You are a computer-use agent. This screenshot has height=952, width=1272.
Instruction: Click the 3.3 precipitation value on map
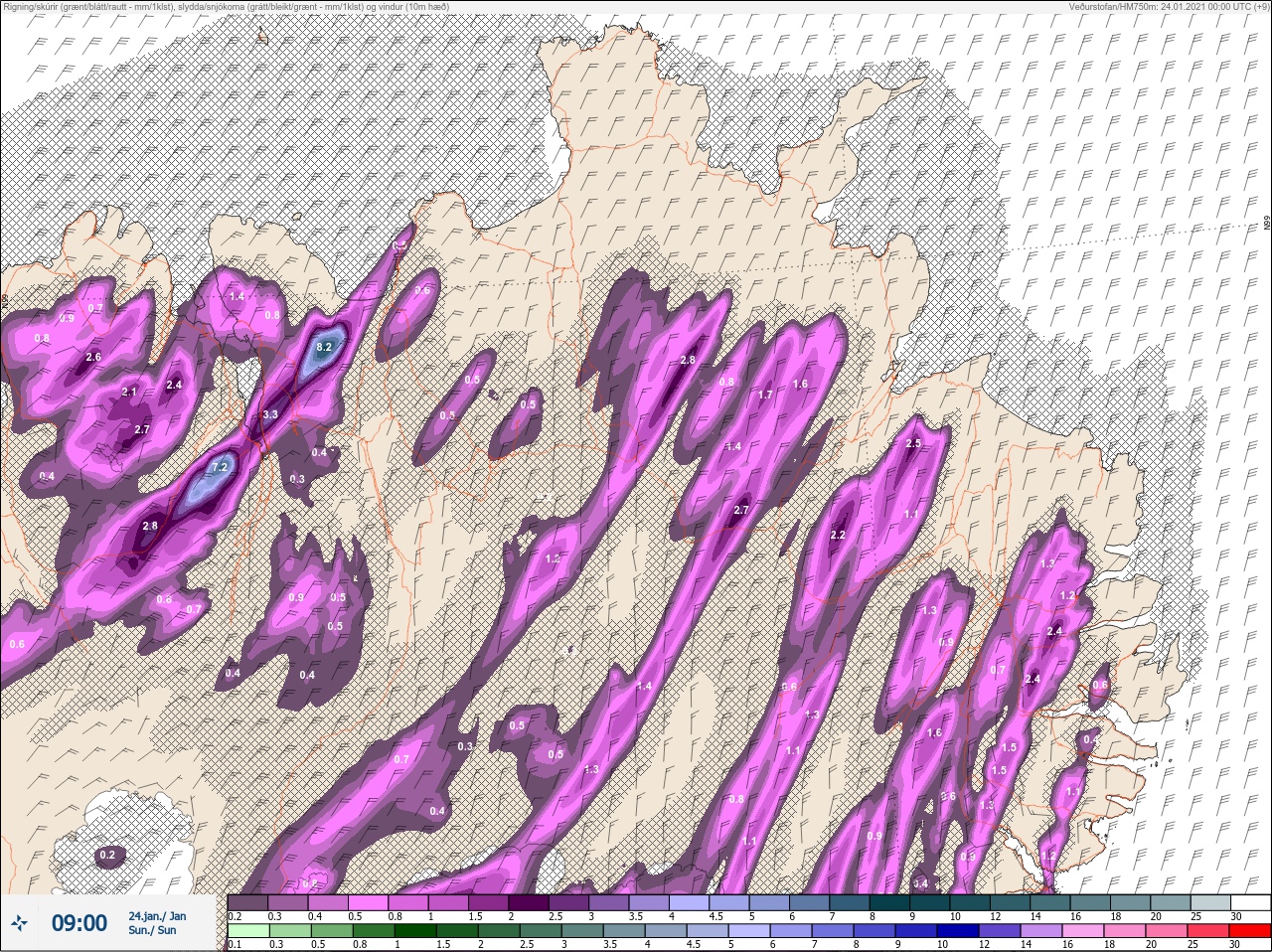[x=270, y=414]
